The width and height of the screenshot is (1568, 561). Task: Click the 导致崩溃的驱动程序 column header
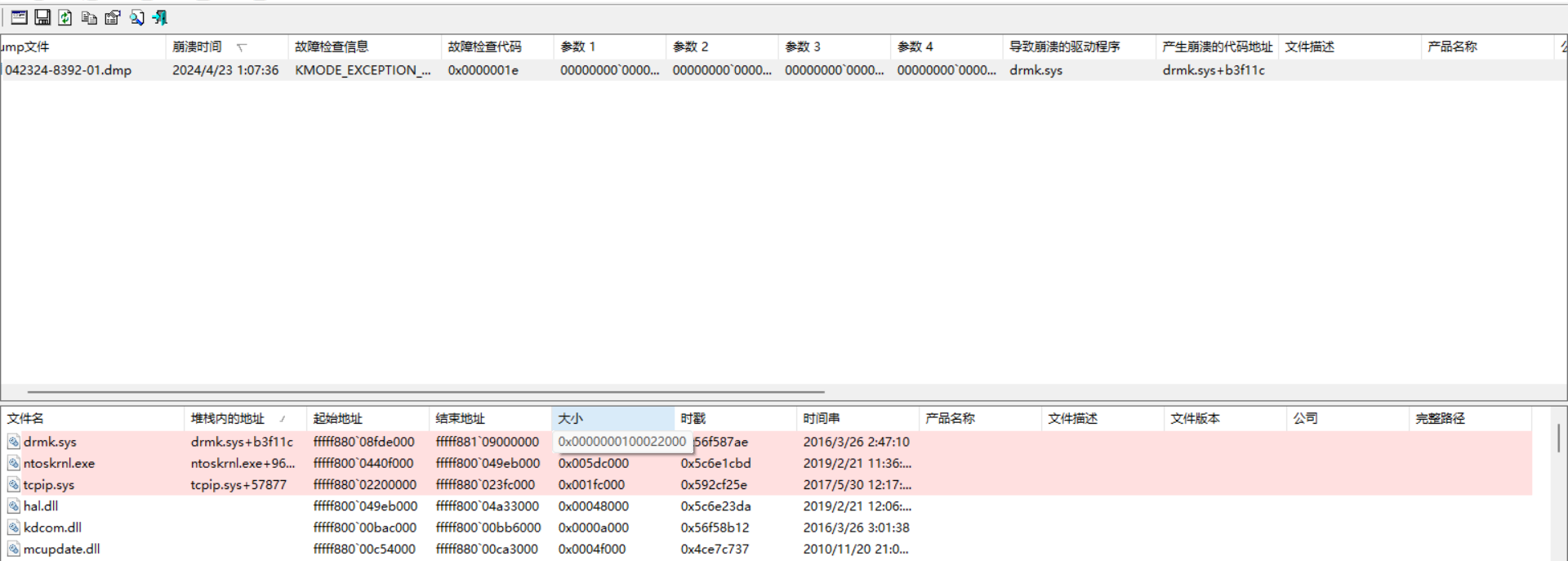[1064, 47]
